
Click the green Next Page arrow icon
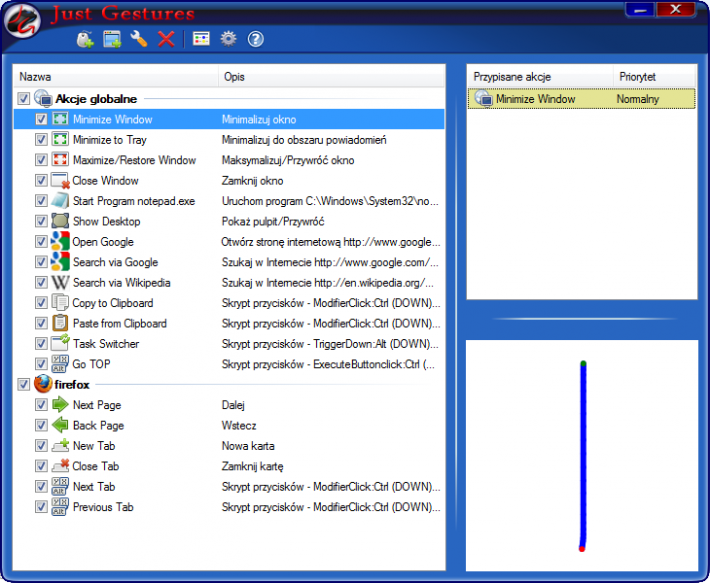point(60,405)
